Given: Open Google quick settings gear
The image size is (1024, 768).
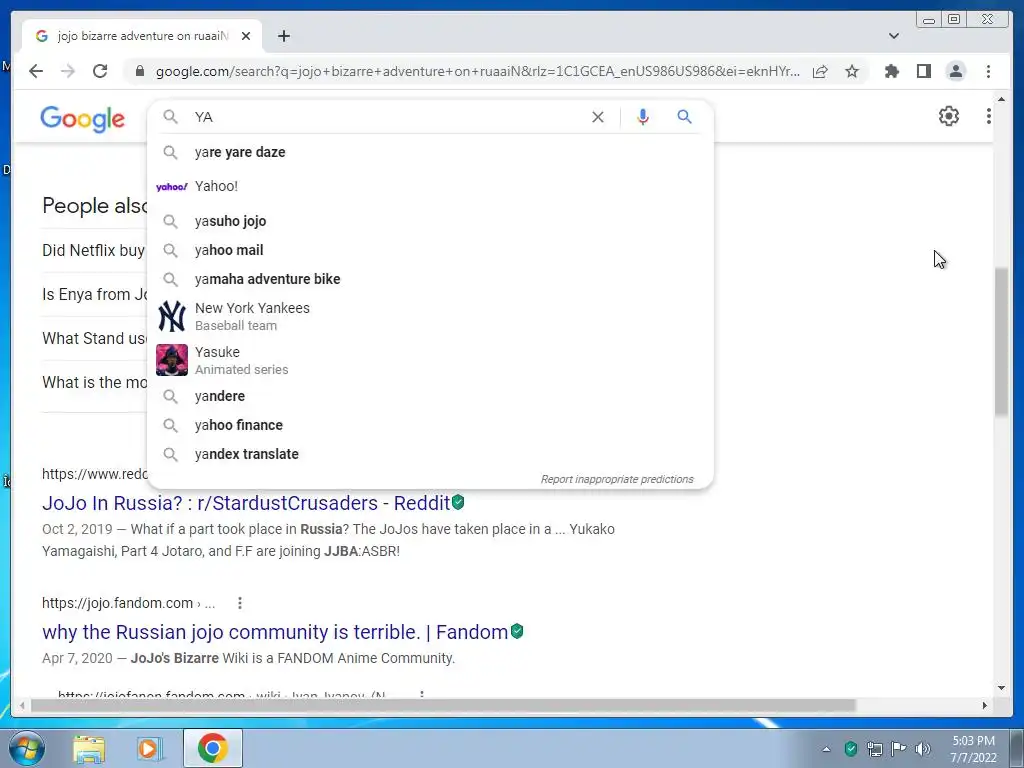Looking at the screenshot, I should [x=948, y=116].
